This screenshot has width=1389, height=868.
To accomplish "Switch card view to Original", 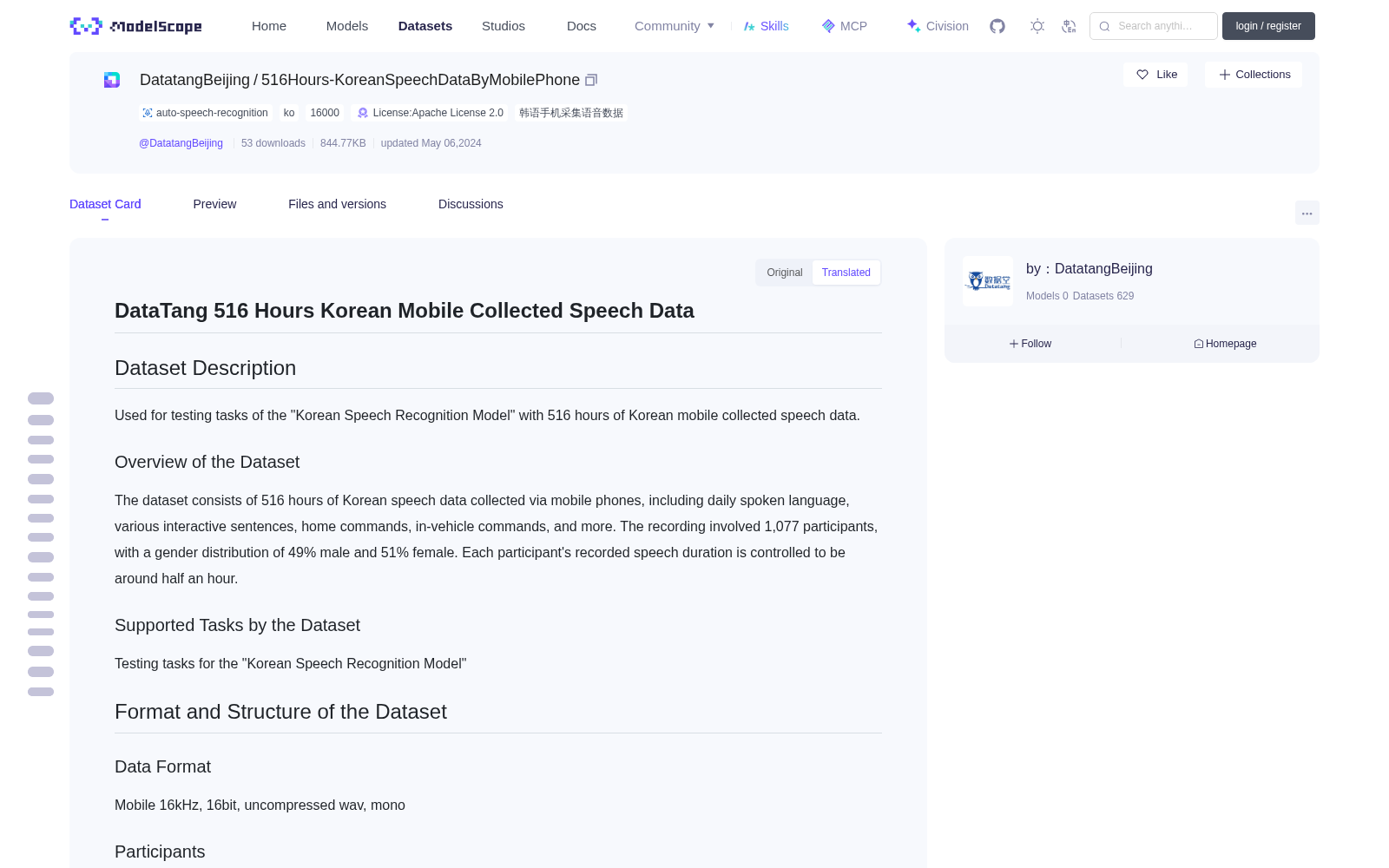I will click(x=785, y=273).
